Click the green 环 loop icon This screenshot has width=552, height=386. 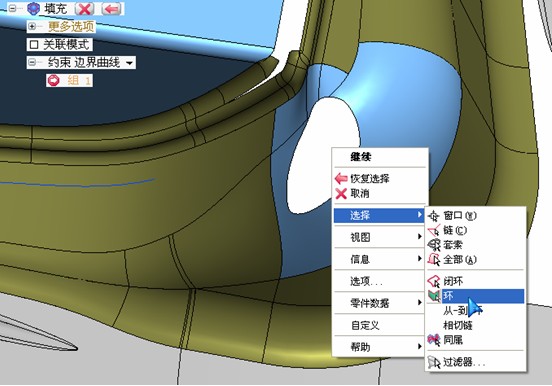point(434,296)
